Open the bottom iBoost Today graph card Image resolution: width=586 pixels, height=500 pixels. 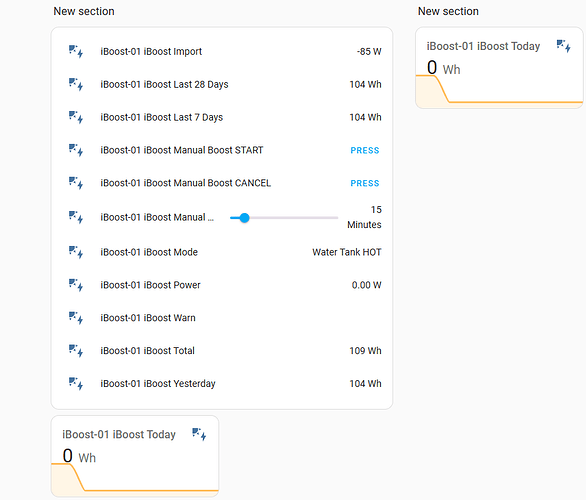tap(135, 456)
